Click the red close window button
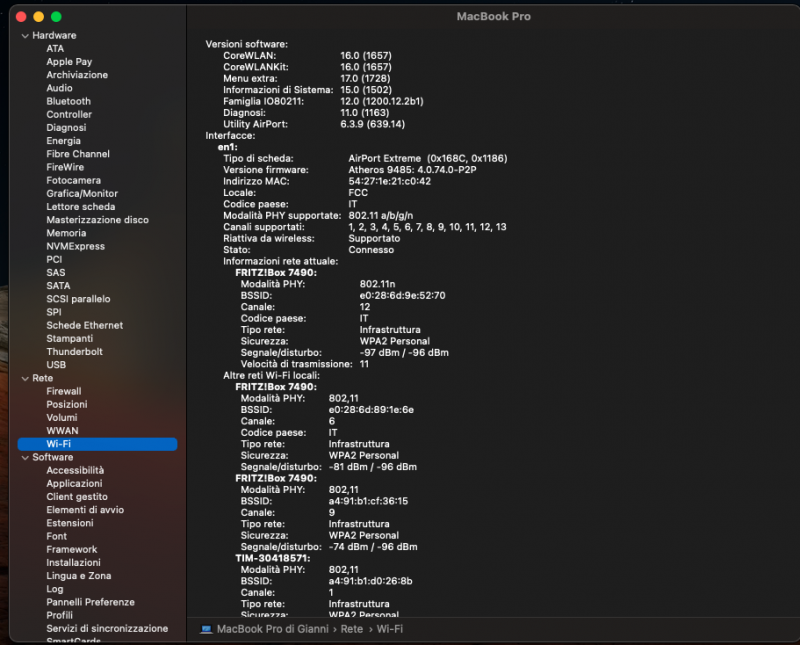 (21, 17)
